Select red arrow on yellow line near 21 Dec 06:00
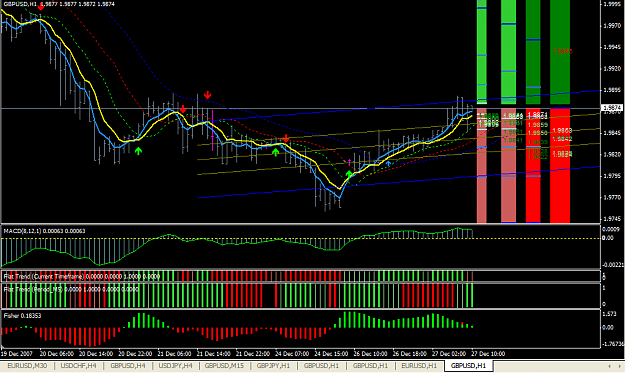Image resolution: width=625 pixels, height=373 pixels. pos(183,109)
